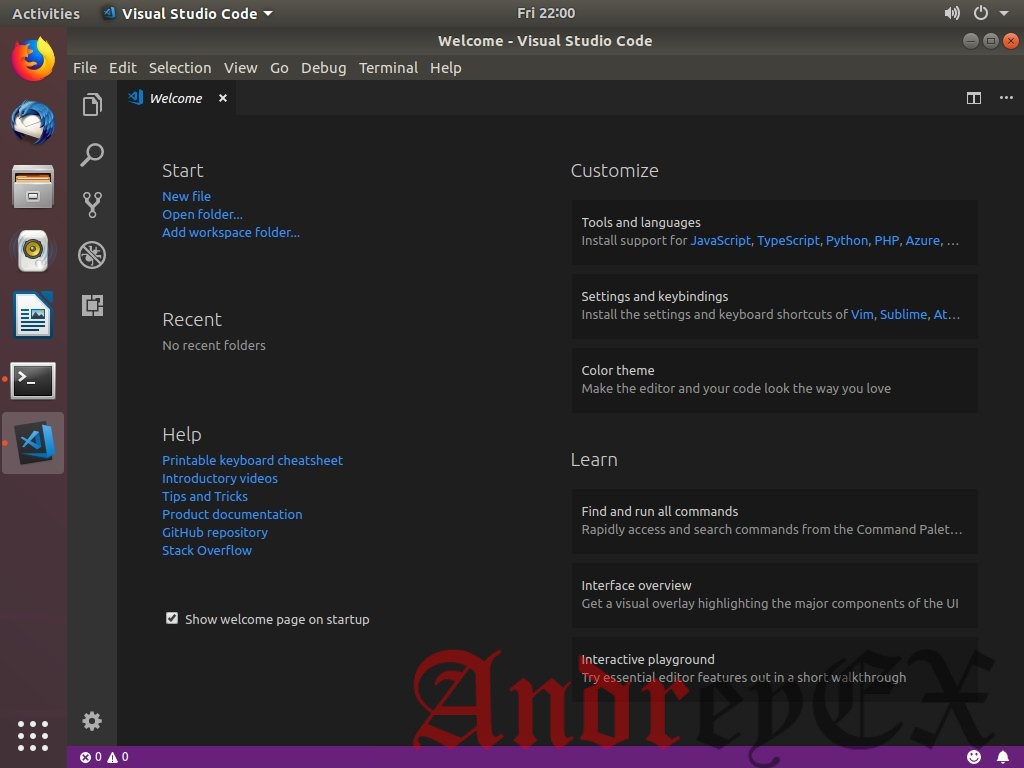Open LibreOffice Writer from the dock
This screenshot has width=1024, height=768.
click(33, 314)
